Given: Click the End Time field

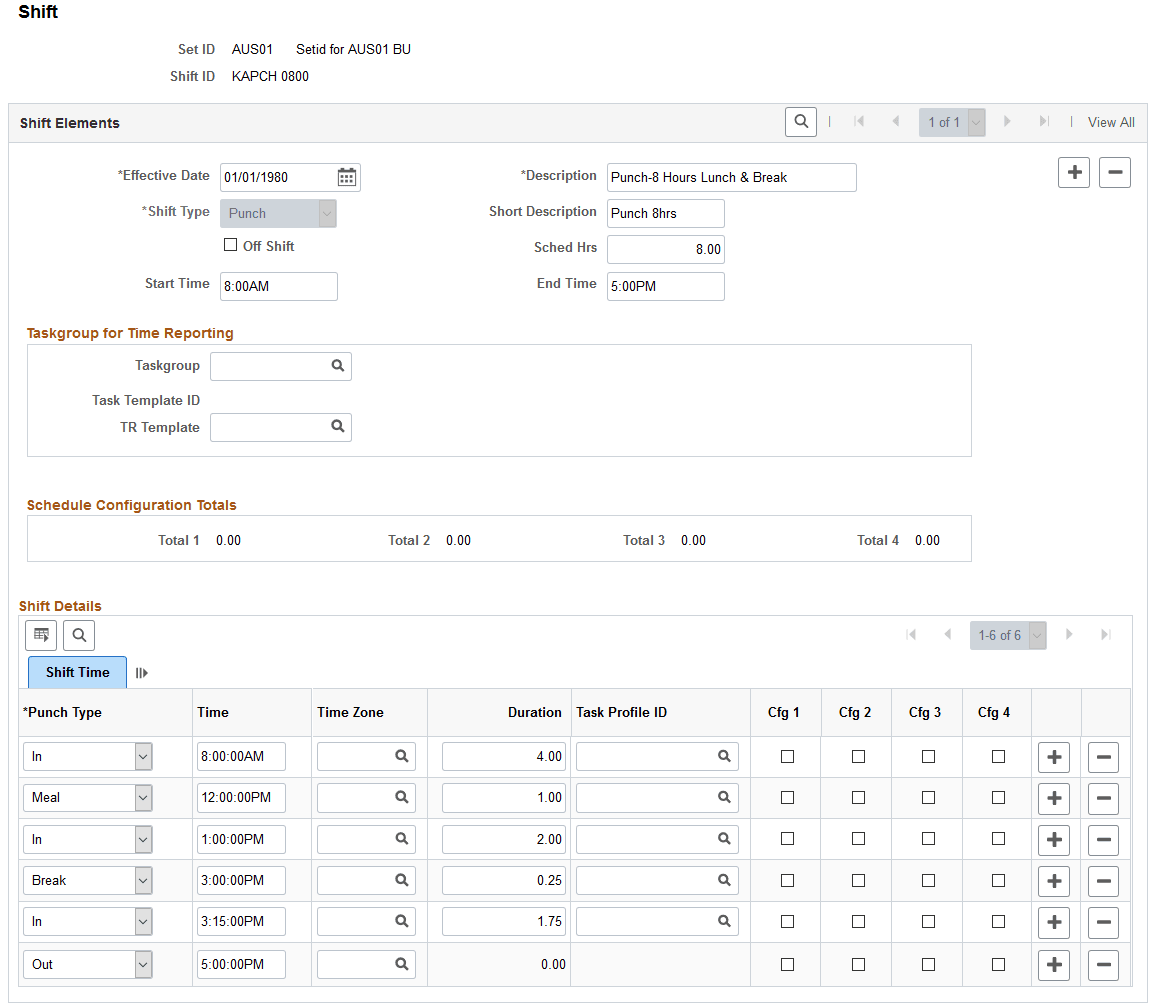Looking at the screenshot, I should pyautogui.click(x=665, y=286).
